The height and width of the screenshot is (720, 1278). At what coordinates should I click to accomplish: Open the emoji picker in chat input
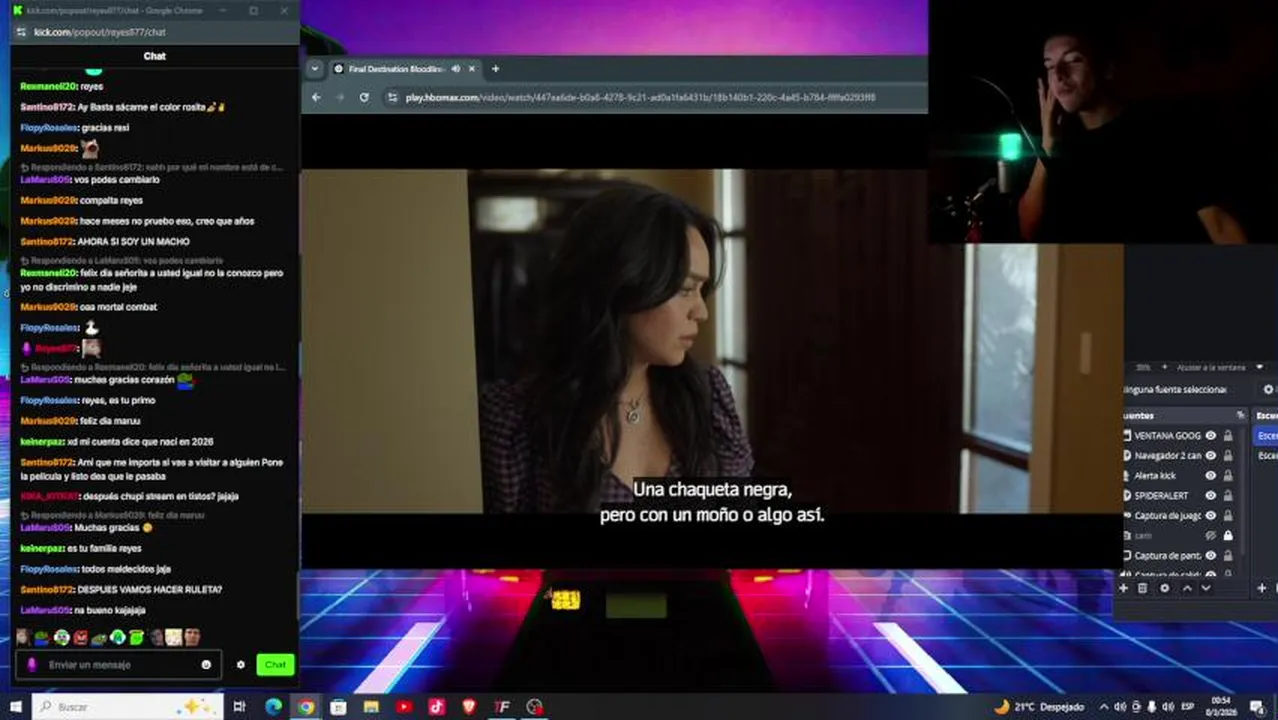click(206, 664)
